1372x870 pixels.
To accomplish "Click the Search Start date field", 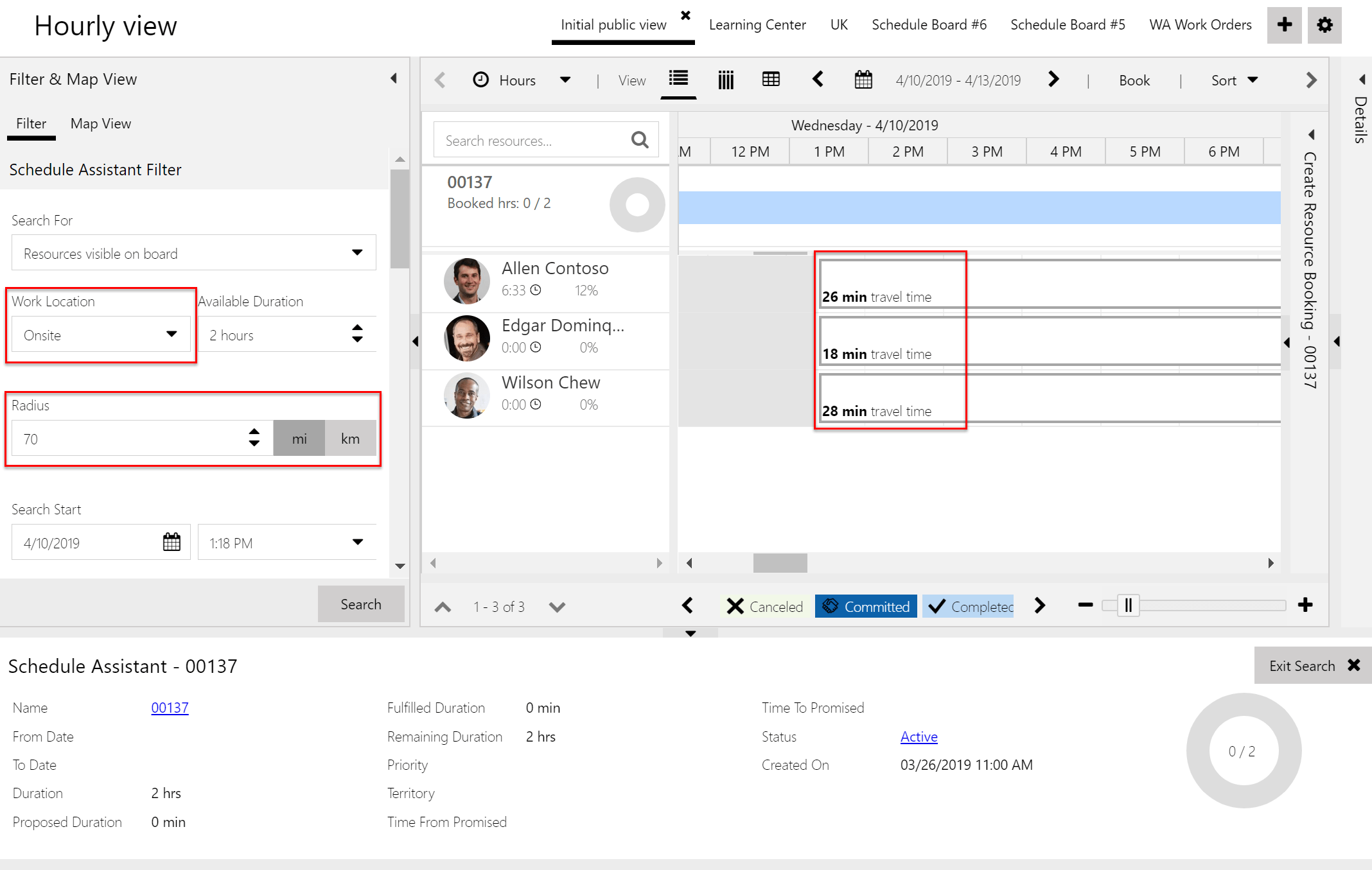I will [x=101, y=543].
